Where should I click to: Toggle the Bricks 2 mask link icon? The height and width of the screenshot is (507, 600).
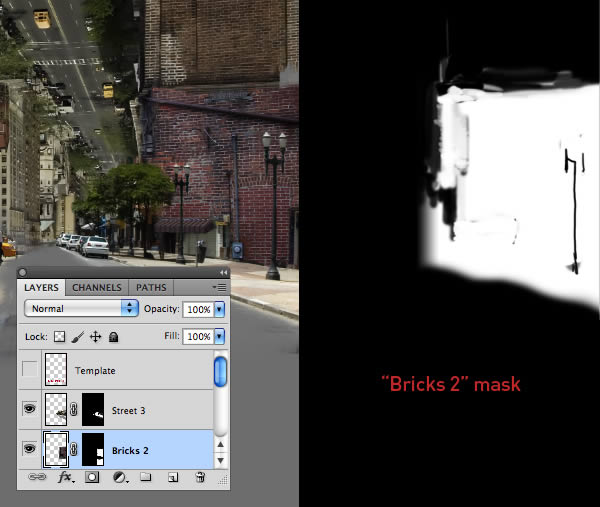[74, 449]
